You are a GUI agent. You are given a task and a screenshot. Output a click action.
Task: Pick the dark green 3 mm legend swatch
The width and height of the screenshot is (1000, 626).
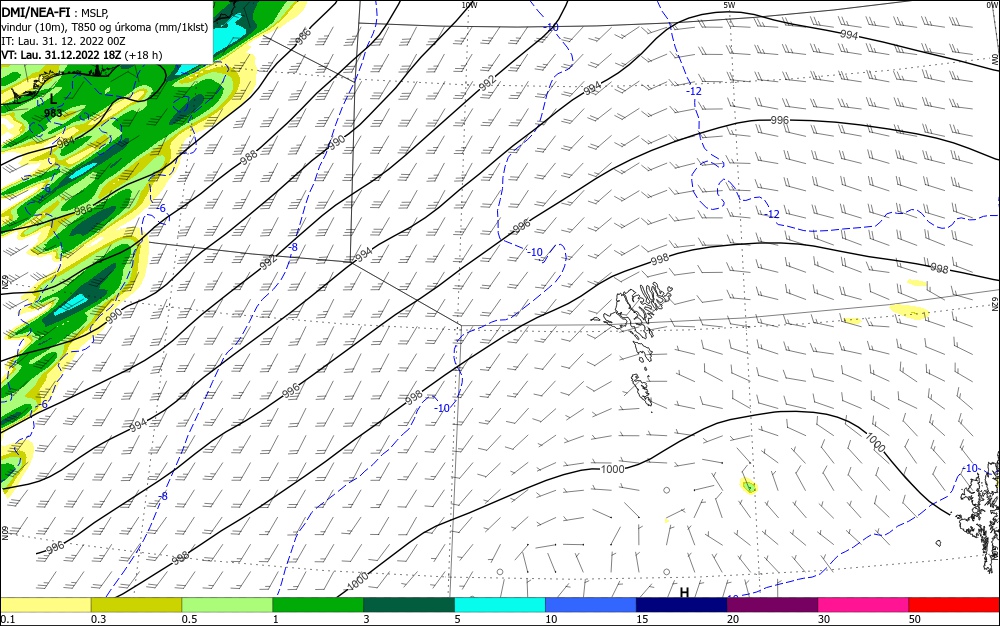pos(409,606)
